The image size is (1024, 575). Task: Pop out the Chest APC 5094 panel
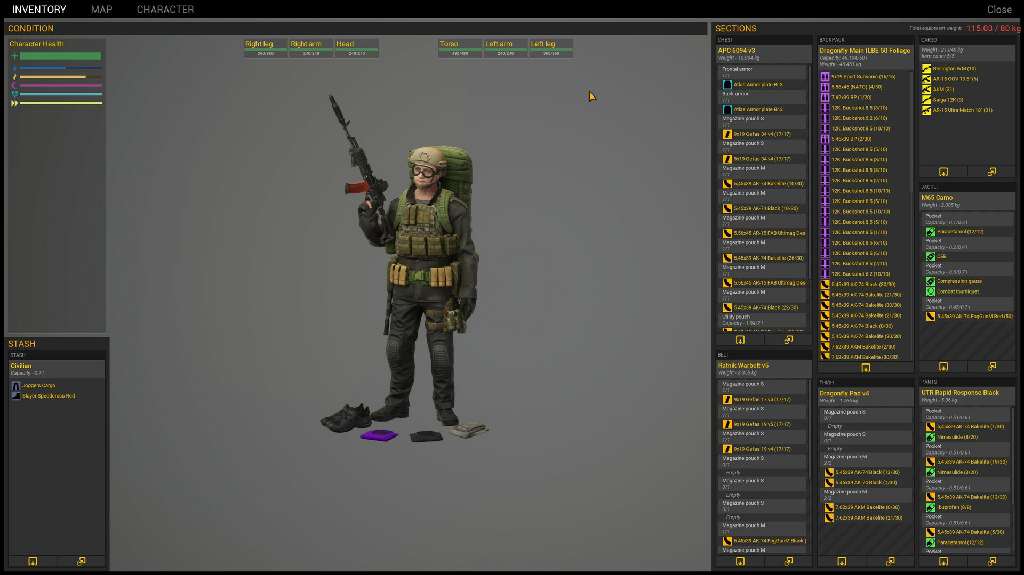788,340
